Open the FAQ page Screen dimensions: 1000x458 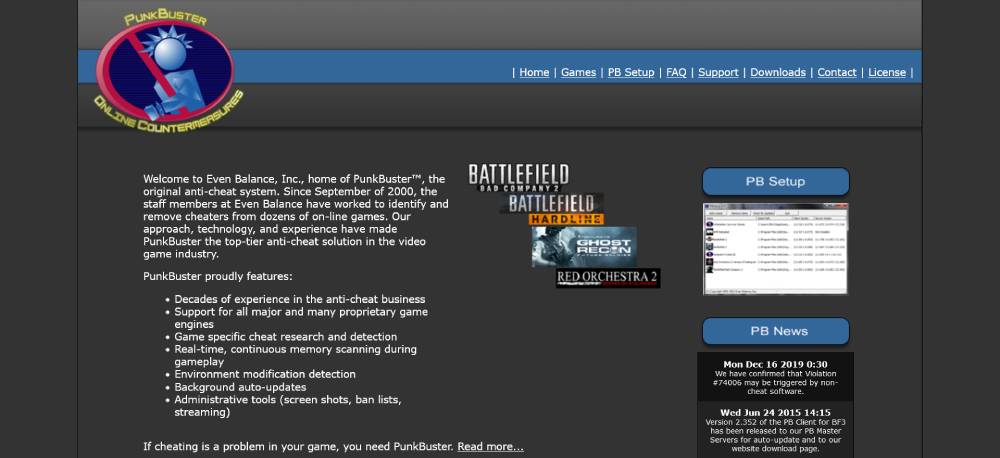(676, 72)
